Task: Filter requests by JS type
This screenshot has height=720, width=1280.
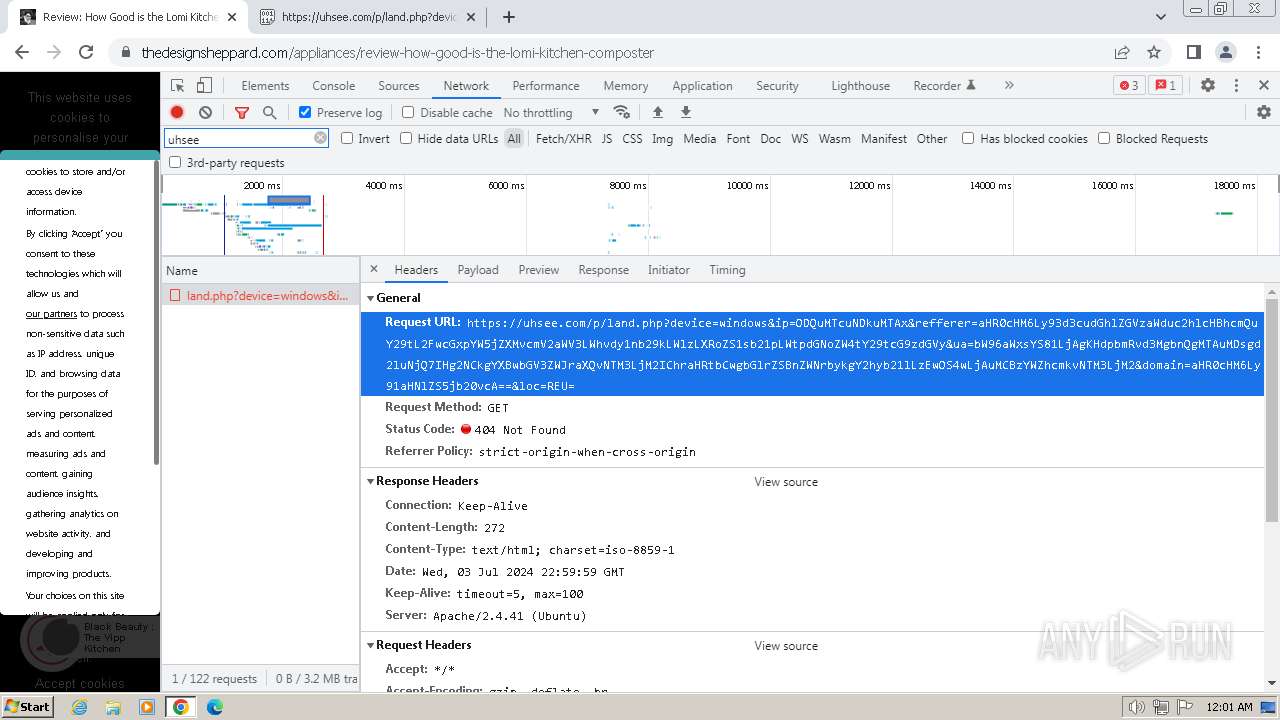Action: [x=607, y=139]
